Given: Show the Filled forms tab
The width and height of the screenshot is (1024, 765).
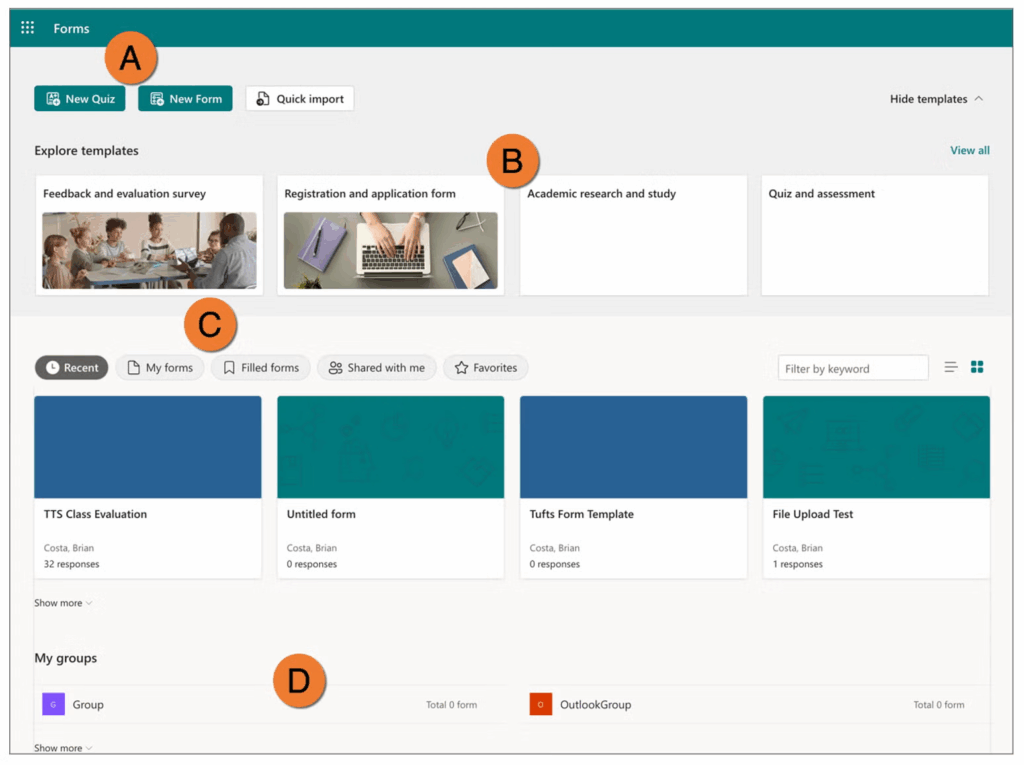Looking at the screenshot, I should (x=261, y=368).
